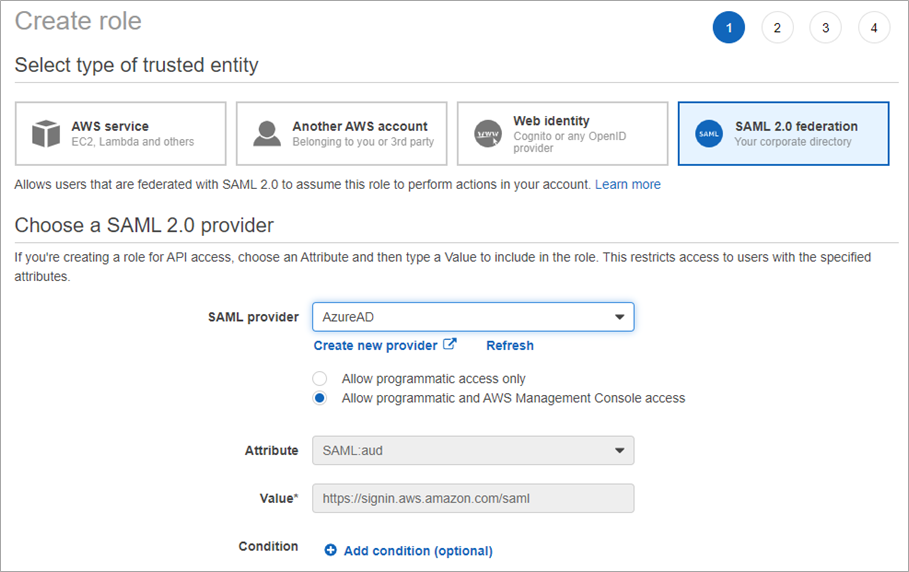This screenshot has width=909, height=572.
Task: Choose the Web identity trusted entity card
Action: [x=562, y=134]
